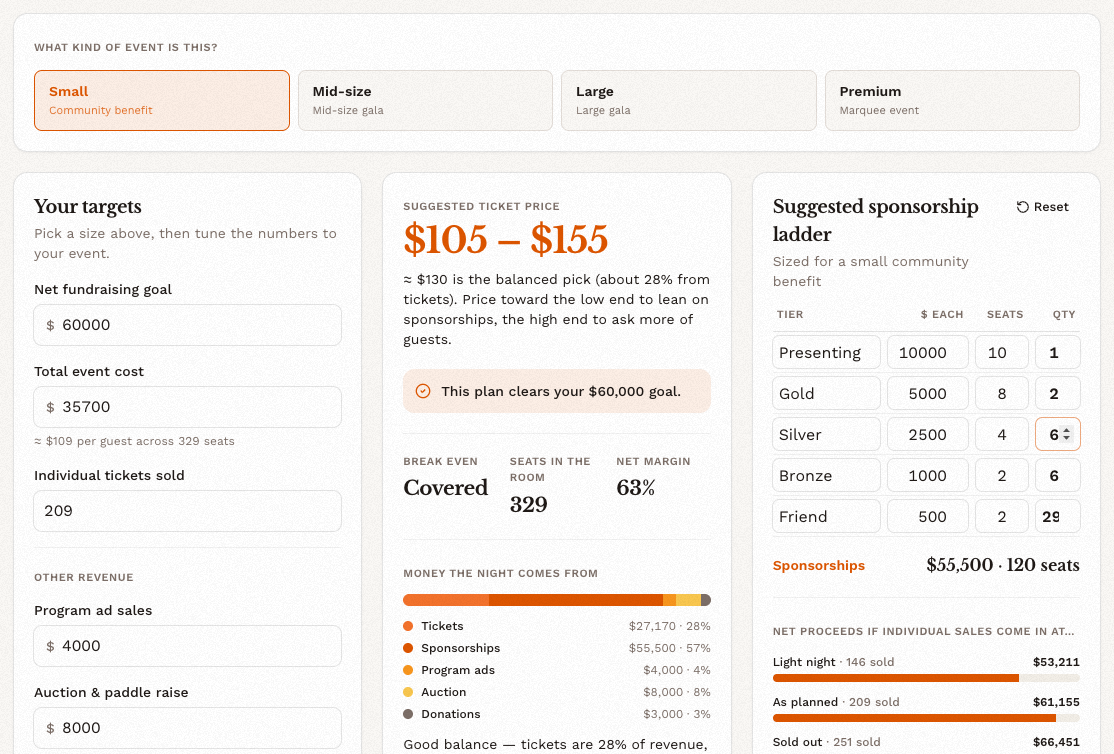Viewport: 1114px width, 754px height.
Task: Edit the Program ad sales amount
Action: (188, 646)
